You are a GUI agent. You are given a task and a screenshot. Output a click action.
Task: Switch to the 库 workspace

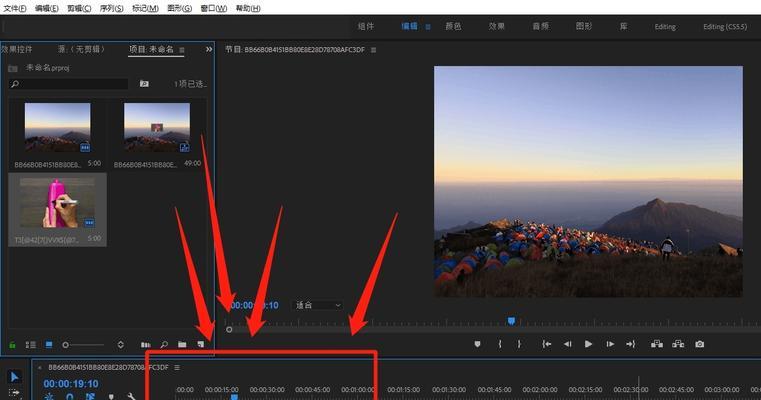coord(624,26)
